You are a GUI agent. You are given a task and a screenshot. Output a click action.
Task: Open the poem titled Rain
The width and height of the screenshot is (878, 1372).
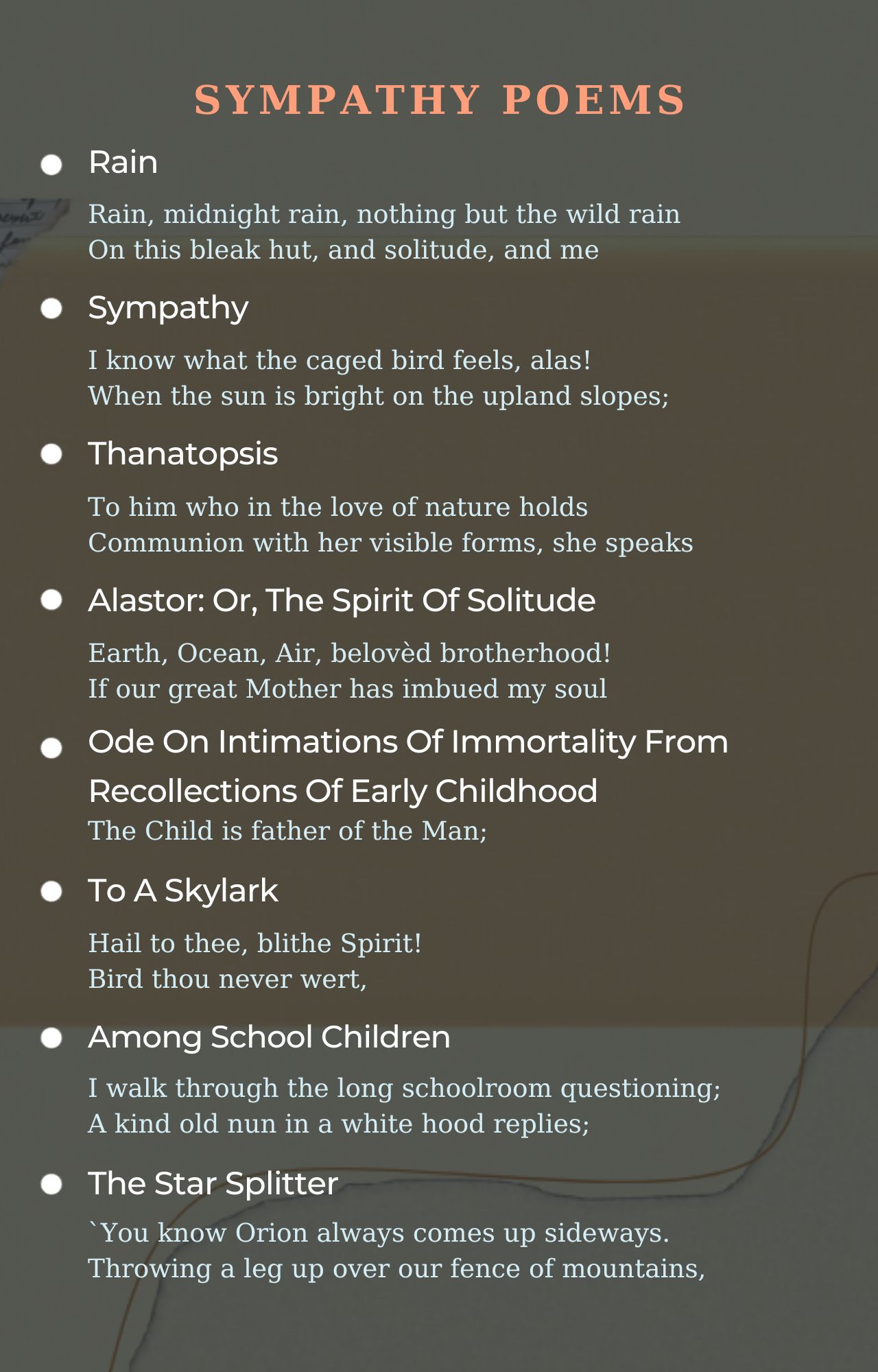pos(123,163)
